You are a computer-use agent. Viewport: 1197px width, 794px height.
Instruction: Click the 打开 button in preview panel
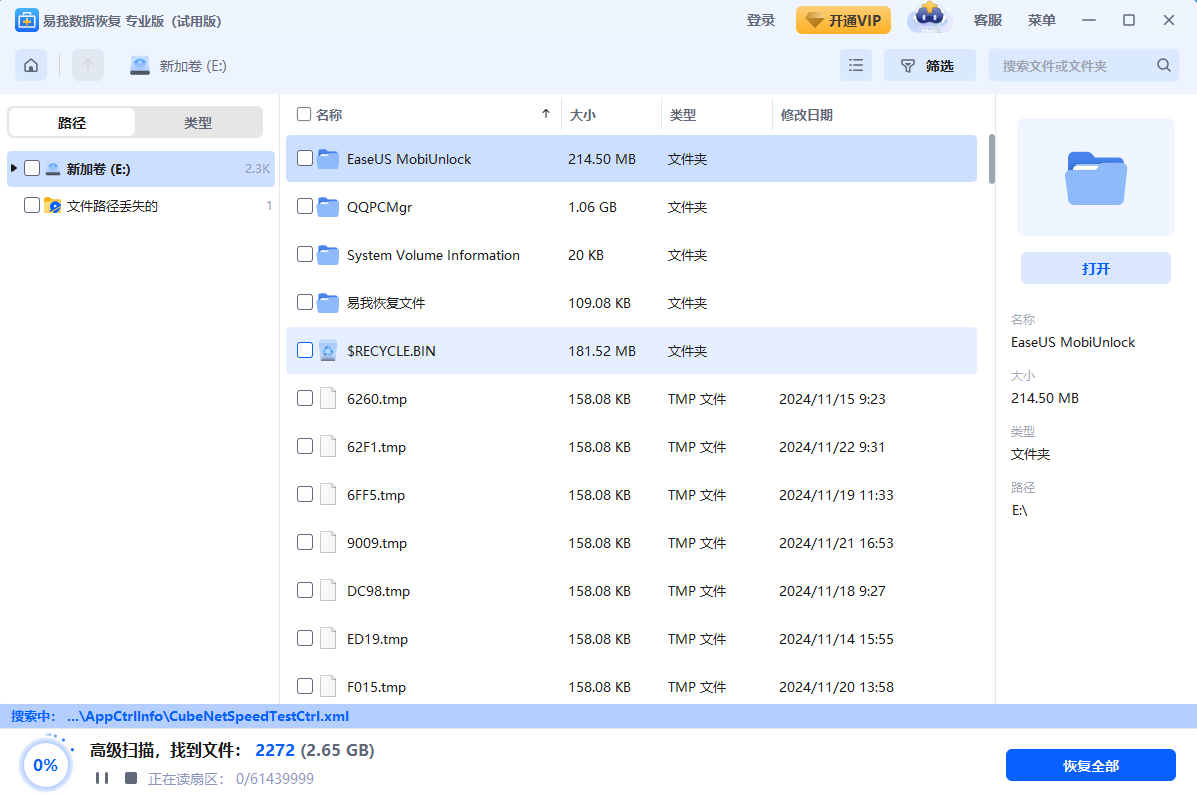[x=1095, y=268]
